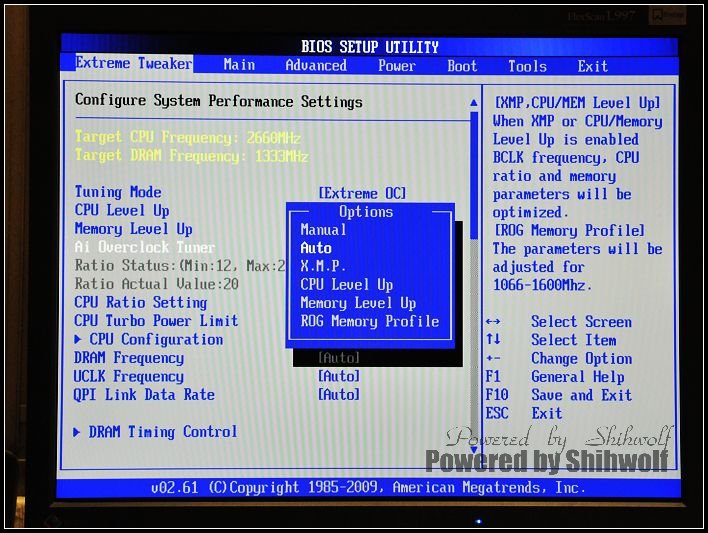
Task: Select the Exit tab
Action: tap(592, 66)
